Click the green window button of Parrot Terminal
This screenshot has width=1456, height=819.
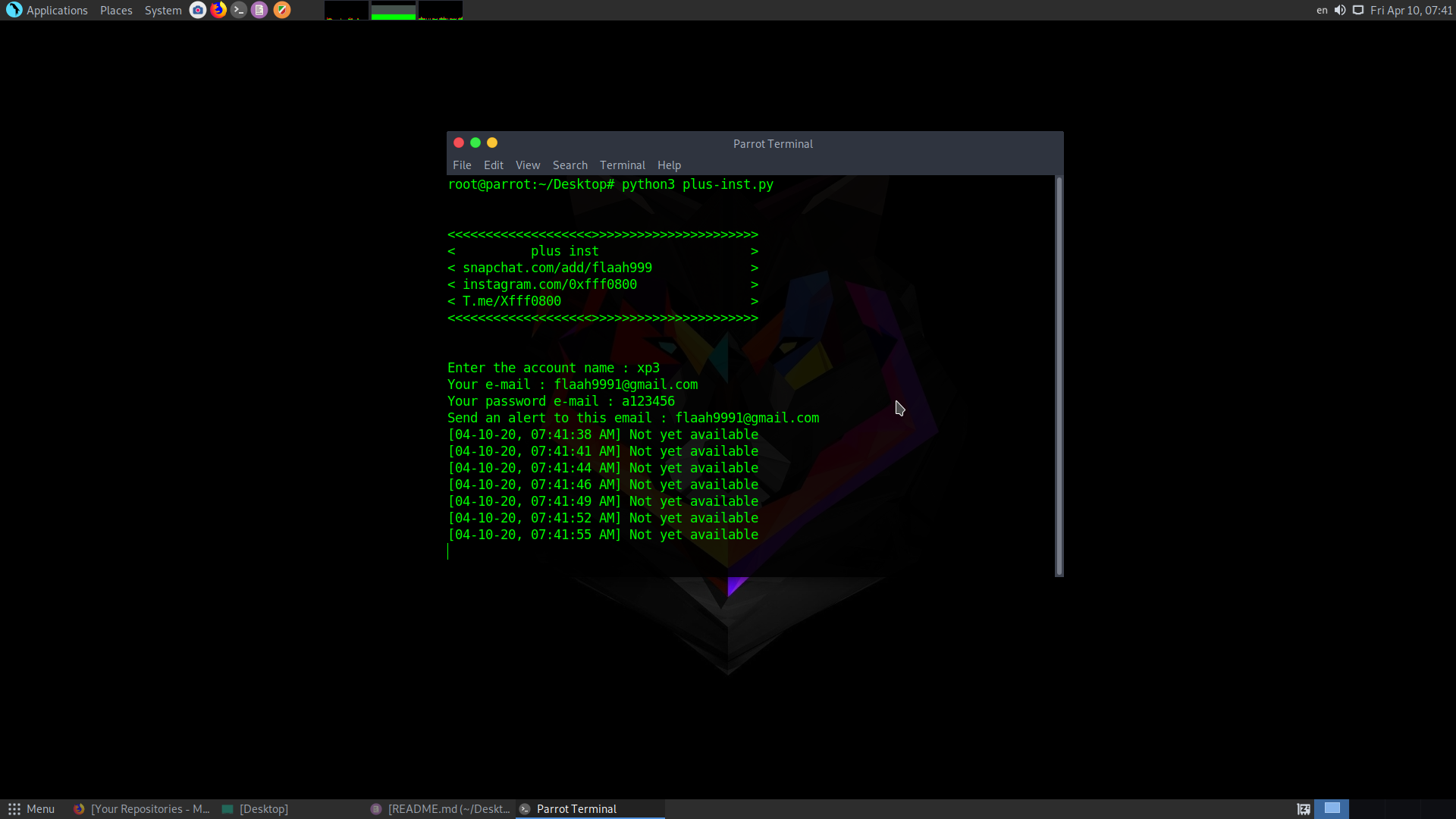(x=475, y=143)
